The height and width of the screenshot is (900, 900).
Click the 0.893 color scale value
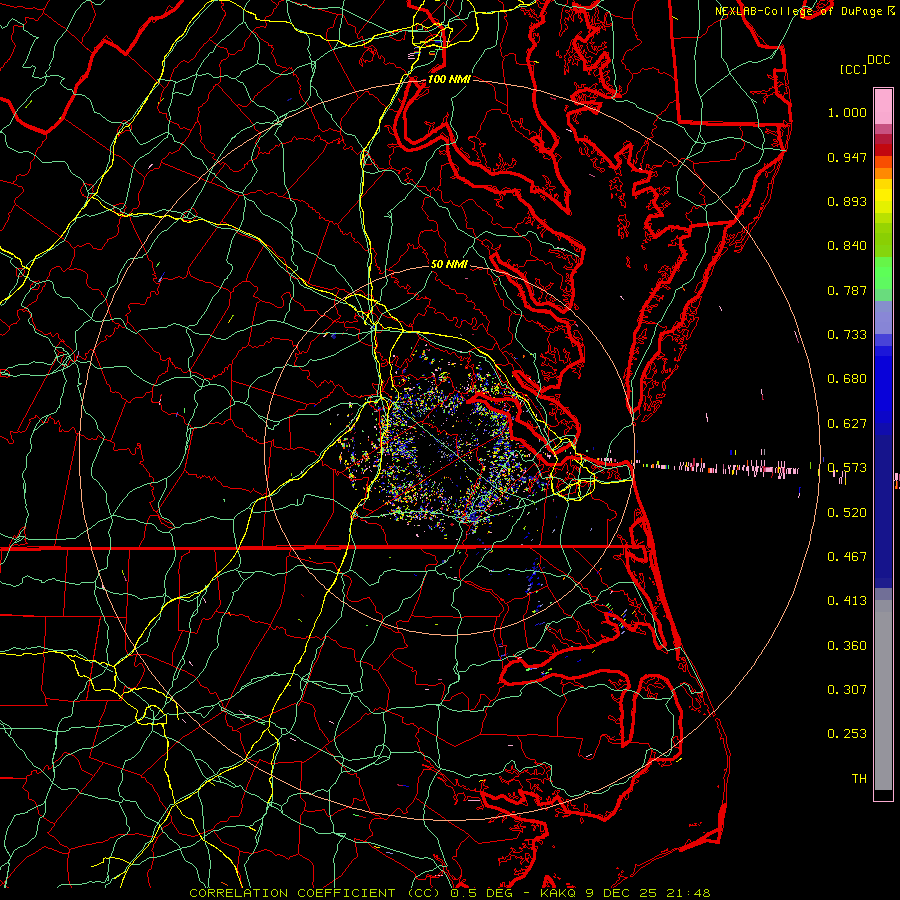coord(847,201)
